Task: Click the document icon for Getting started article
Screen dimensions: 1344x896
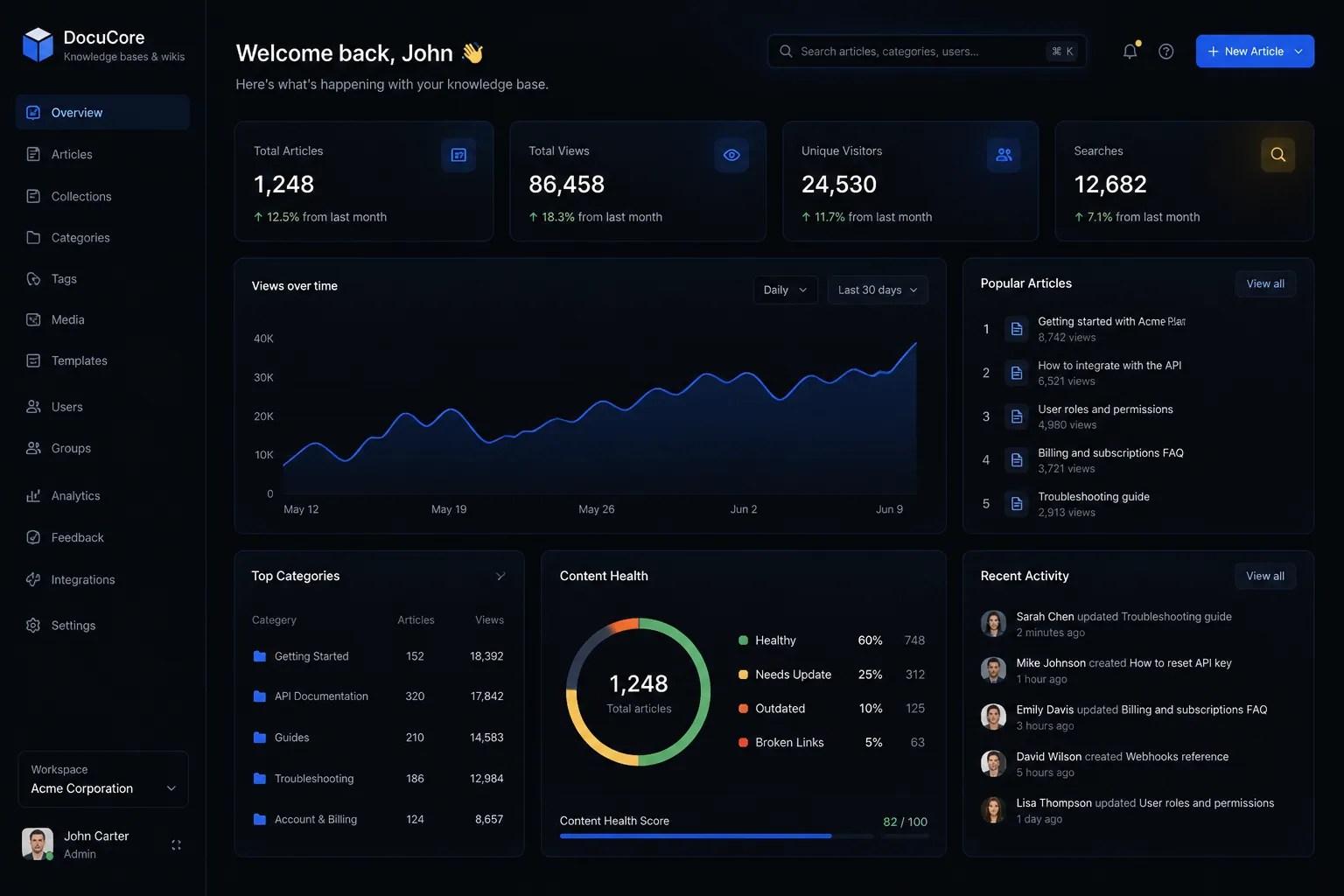Action: (1017, 329)
